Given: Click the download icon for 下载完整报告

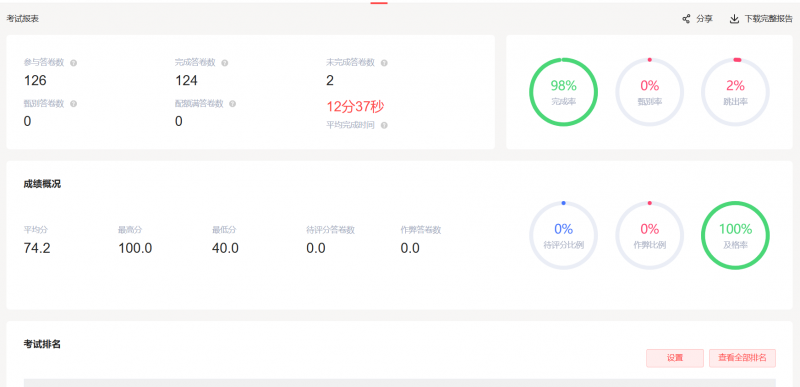Looking at the screenshot, I should click(x=734, y=19).
